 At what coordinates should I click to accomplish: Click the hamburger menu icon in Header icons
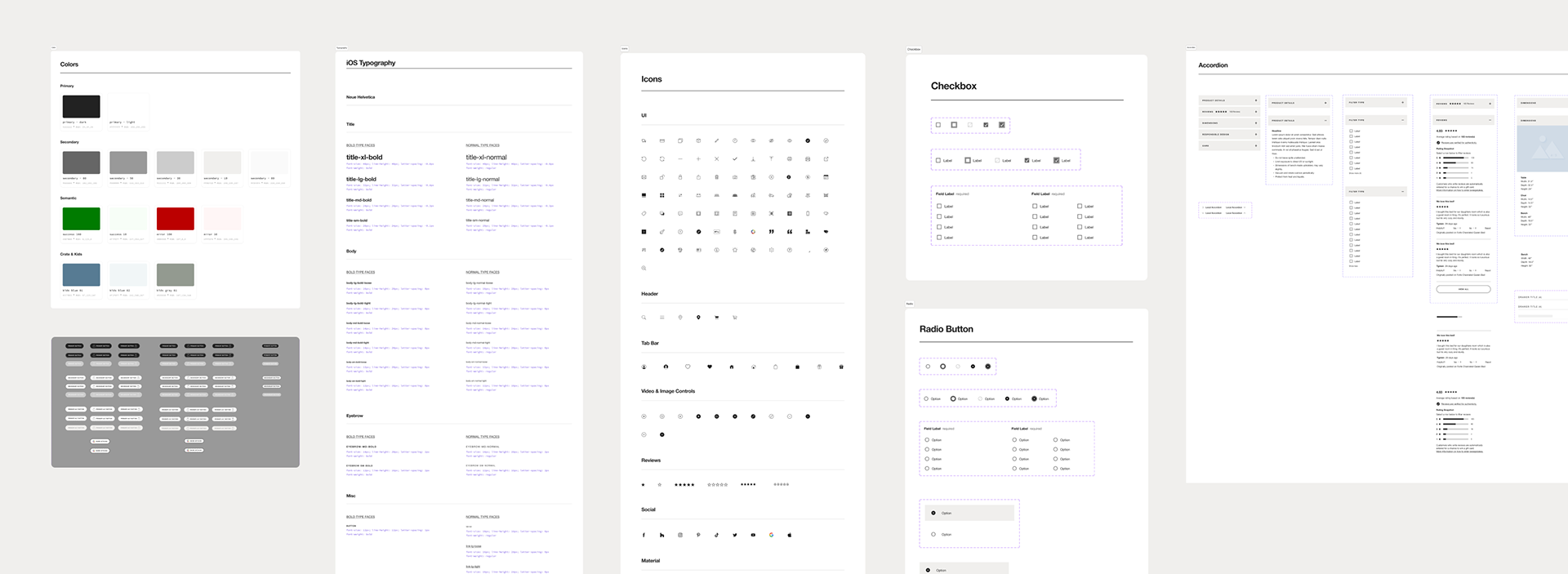(x=661, y=318)
